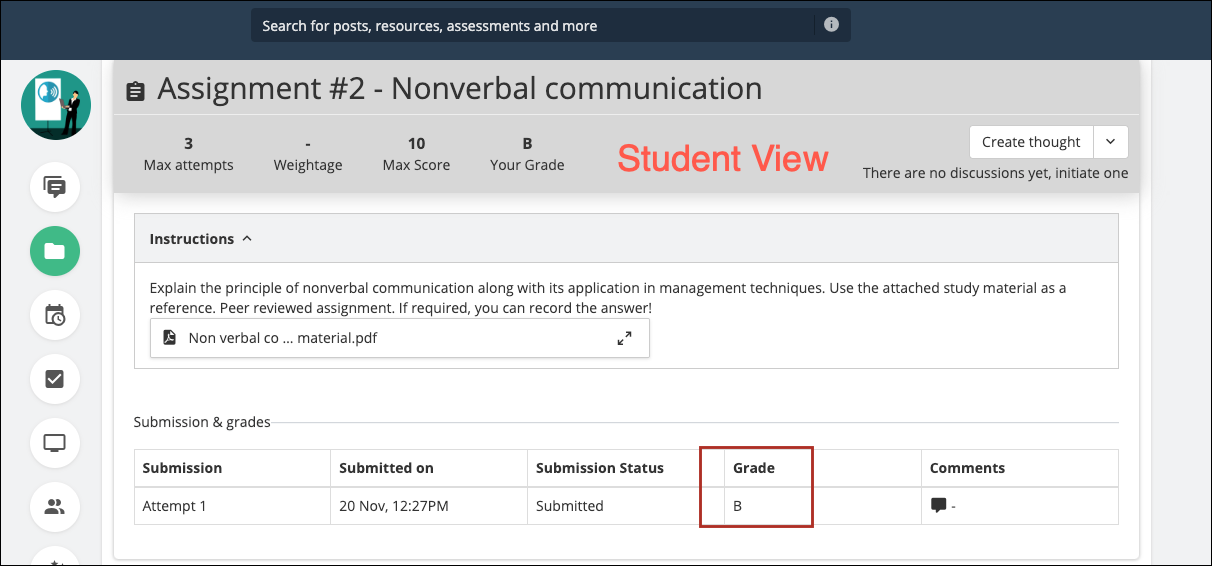The image size is (1212, 566).
Task: Select the Attempt 1 submission row
Action: [x=175, y=506]
